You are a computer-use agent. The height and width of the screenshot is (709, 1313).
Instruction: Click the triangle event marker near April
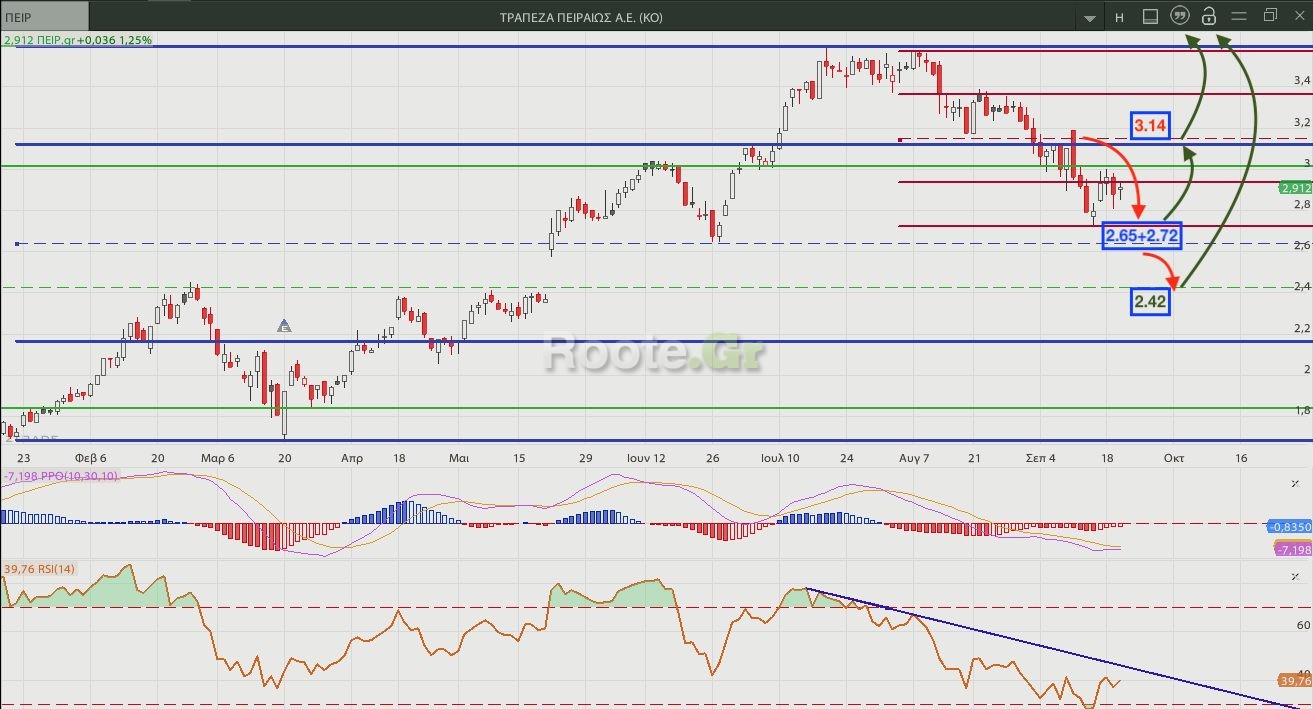[284, 326]
